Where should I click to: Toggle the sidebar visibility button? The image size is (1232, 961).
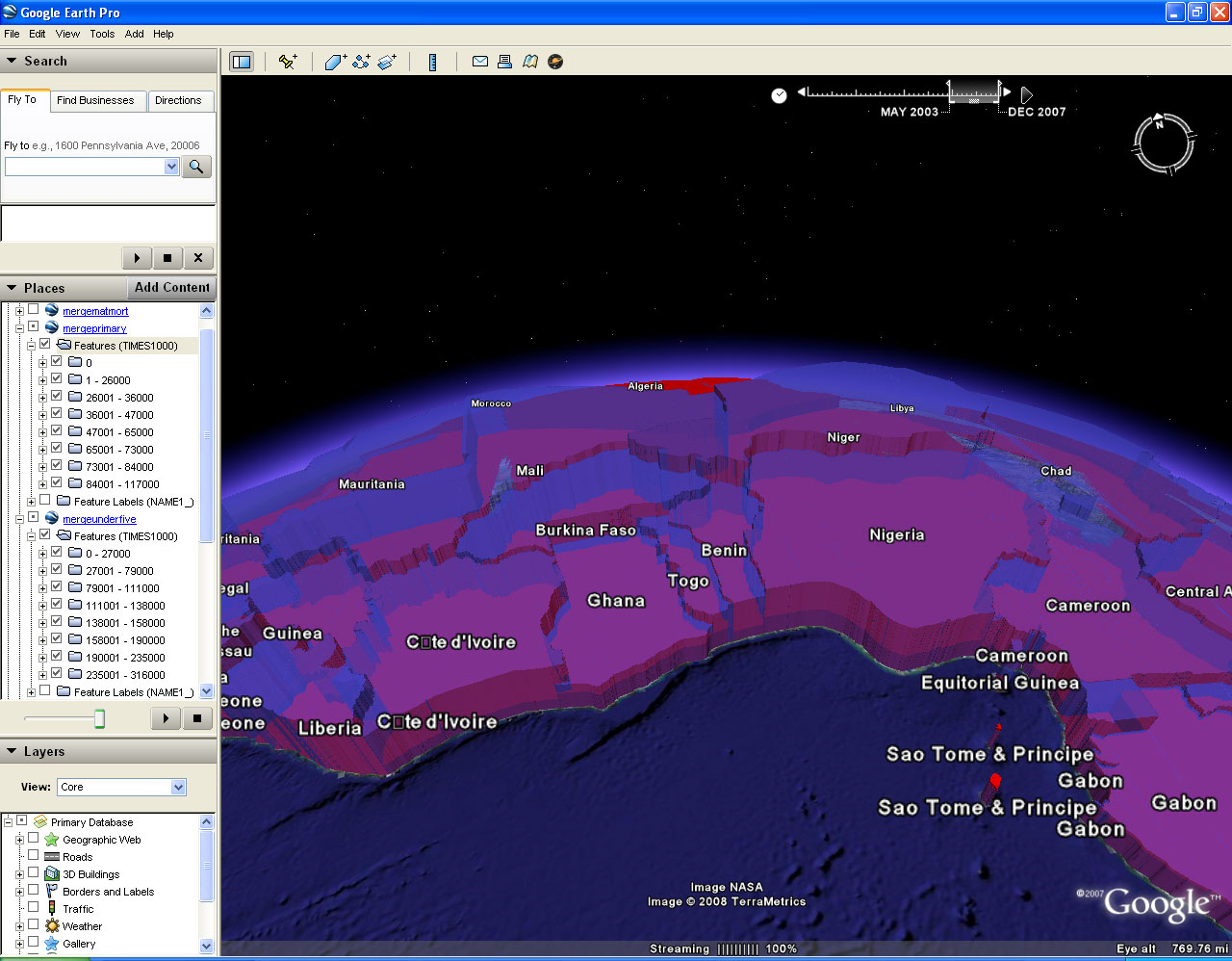pyautogui.click(x=241, y=62)
